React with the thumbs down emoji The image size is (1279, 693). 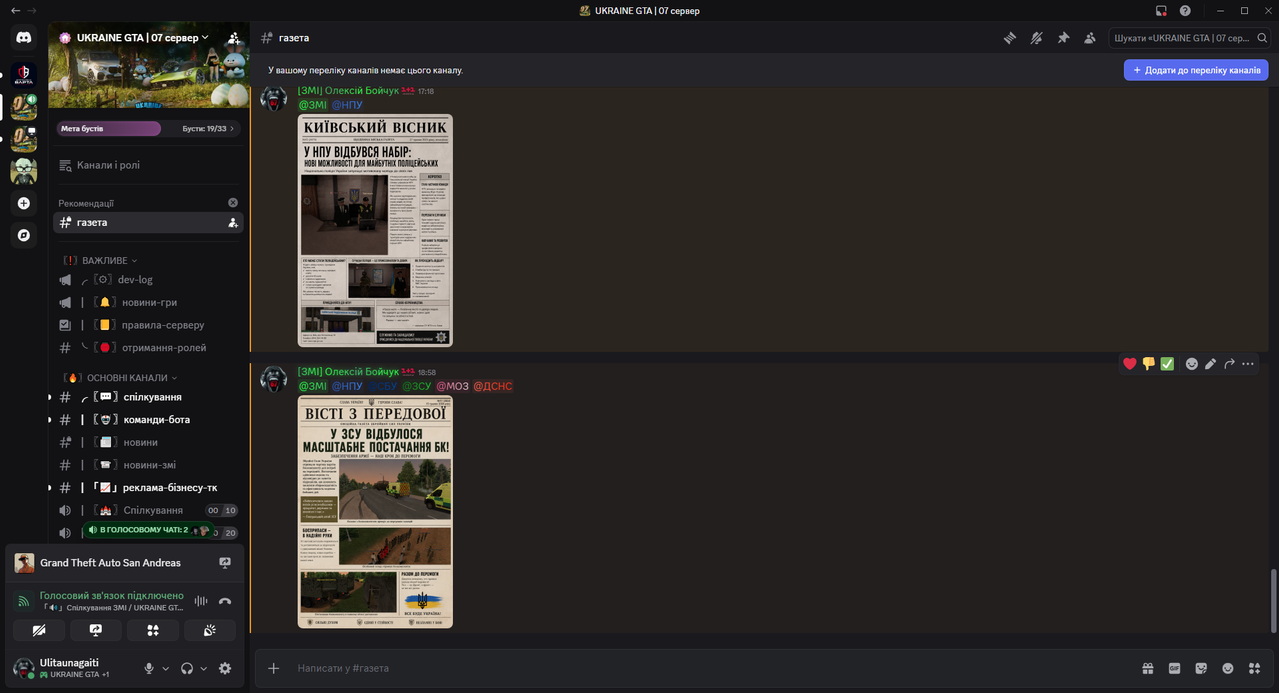[1148, 364]
